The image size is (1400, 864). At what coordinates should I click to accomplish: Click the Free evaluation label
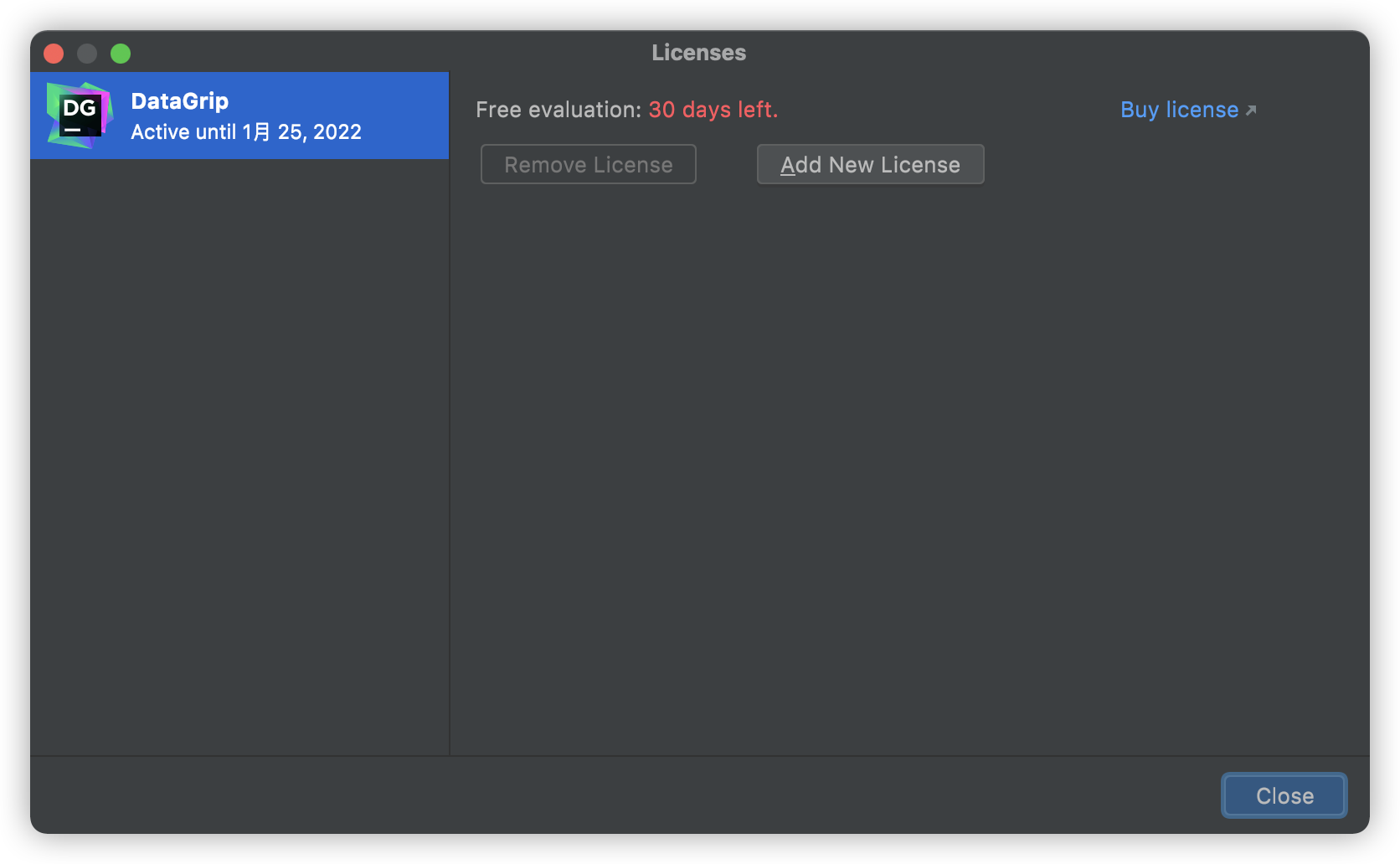click(x=558, y=110)
